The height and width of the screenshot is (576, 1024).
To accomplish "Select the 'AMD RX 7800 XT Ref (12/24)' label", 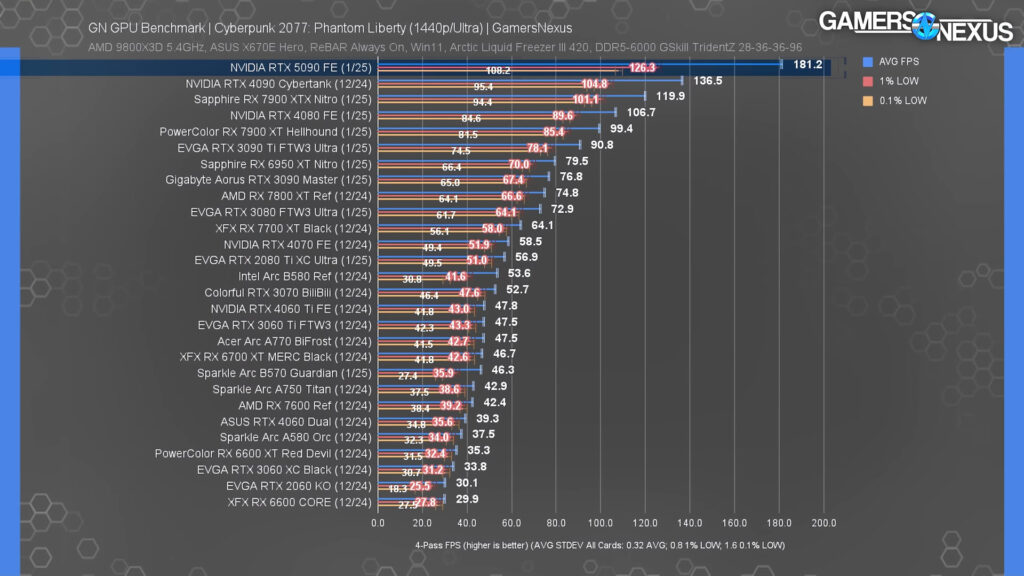I will click(296, 196).
